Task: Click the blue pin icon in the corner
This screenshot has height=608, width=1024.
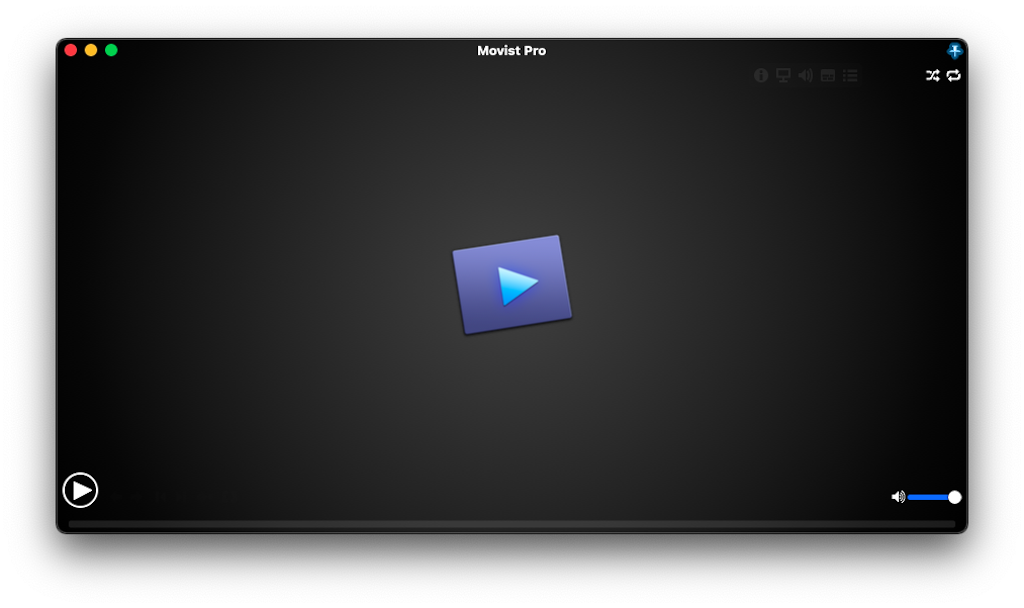Action: click(955, 49)
